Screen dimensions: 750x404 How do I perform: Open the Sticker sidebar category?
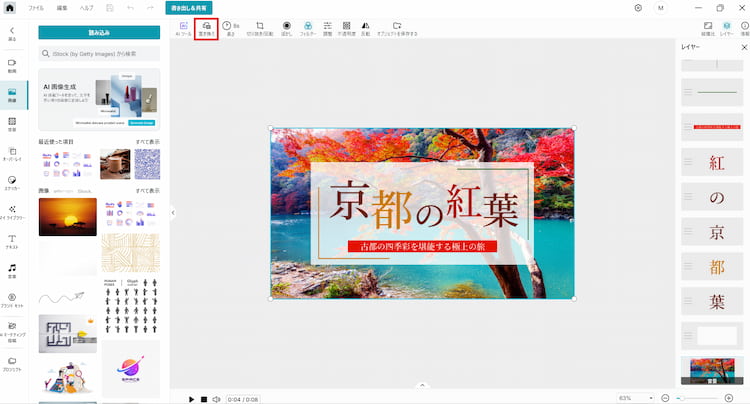(x=12, y=183)
